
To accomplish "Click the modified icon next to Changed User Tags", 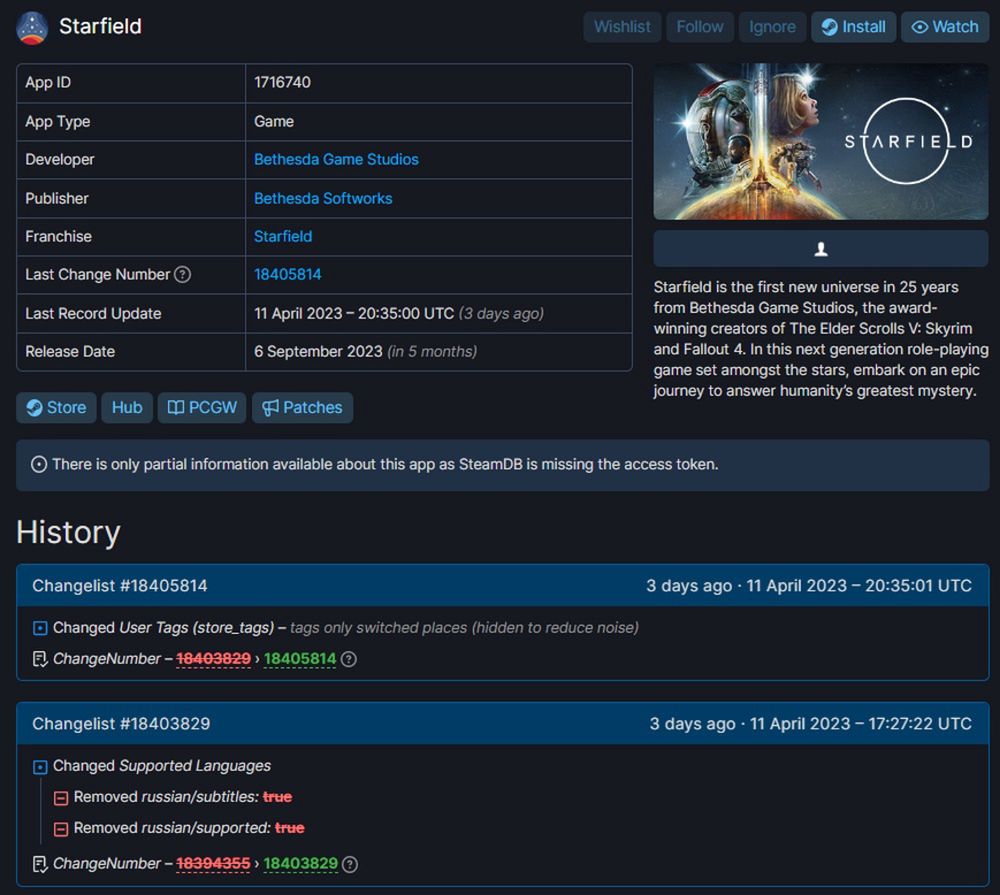I will pos(40,628).
